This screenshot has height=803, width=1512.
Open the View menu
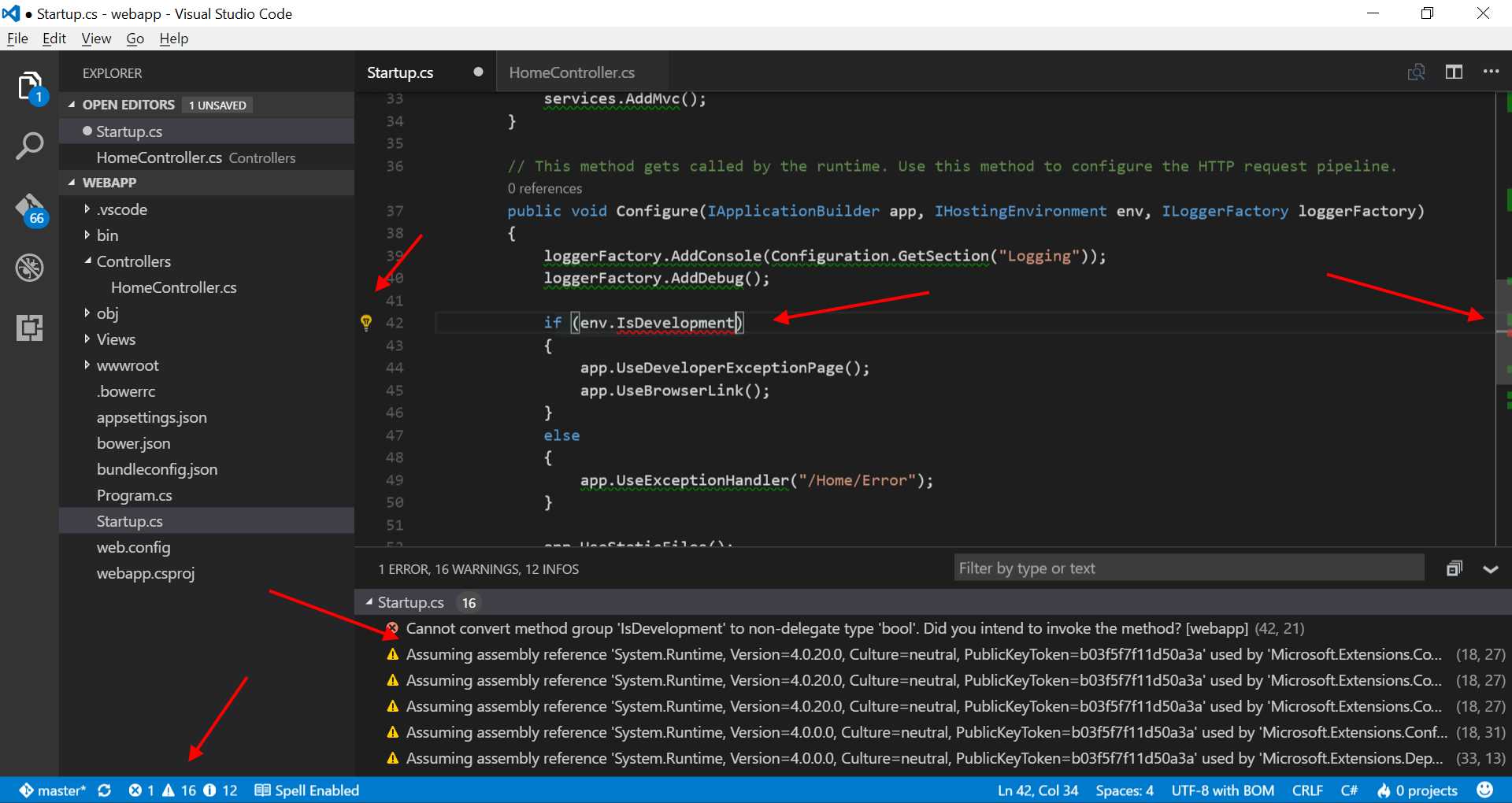(x=95, y=38)
